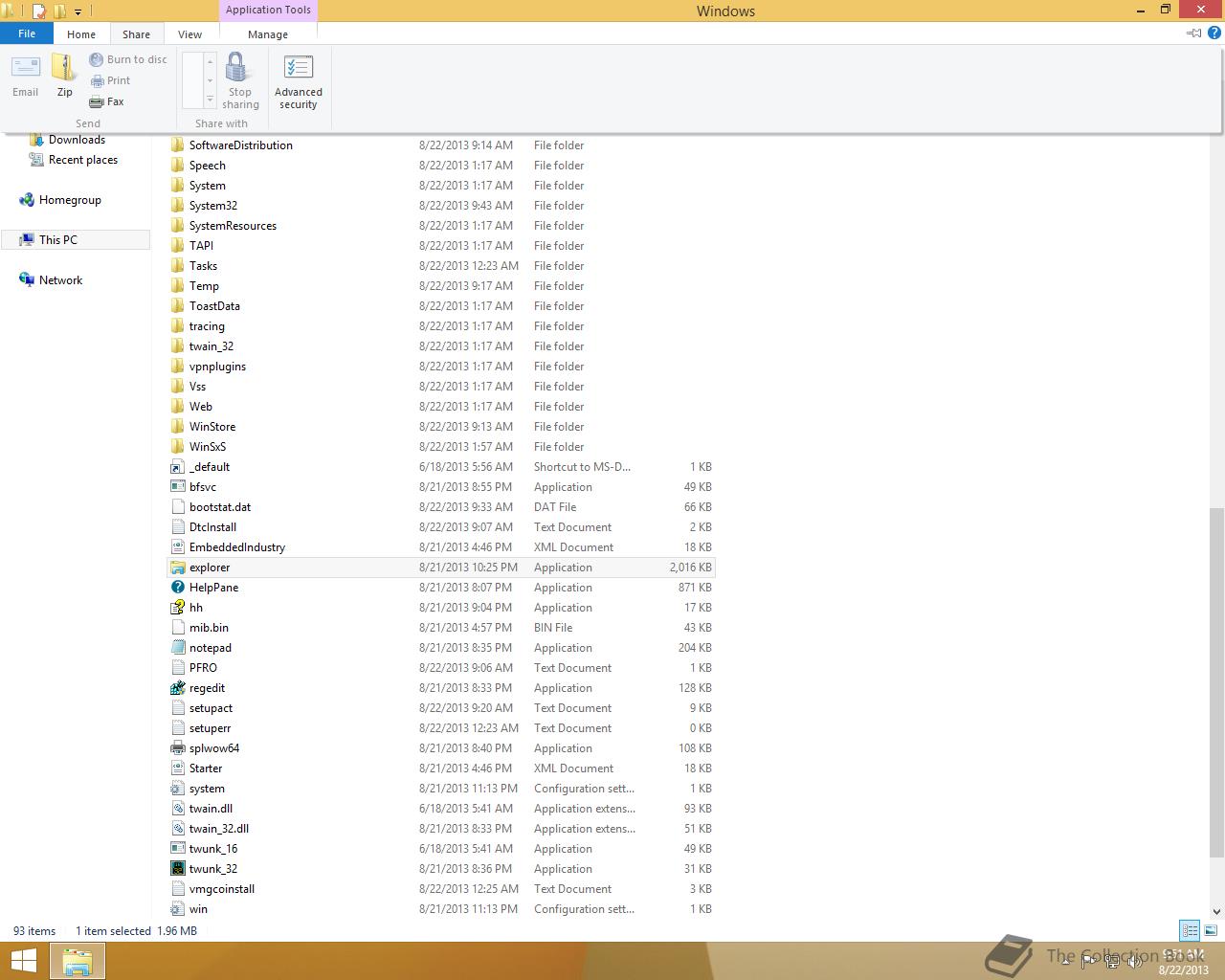Screen dimensions: 1225x980
Task: Click This PC in the navigation pane
Action: [58, 240]
